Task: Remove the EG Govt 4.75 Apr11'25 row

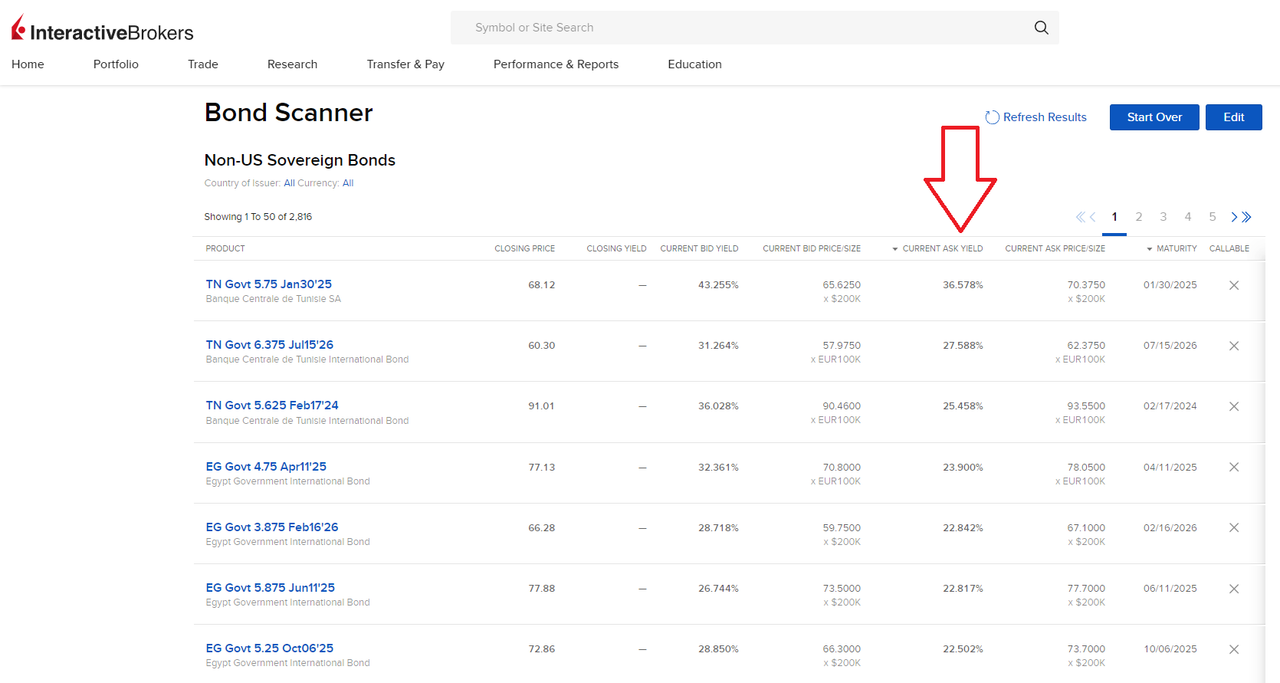Action: 1234,467
